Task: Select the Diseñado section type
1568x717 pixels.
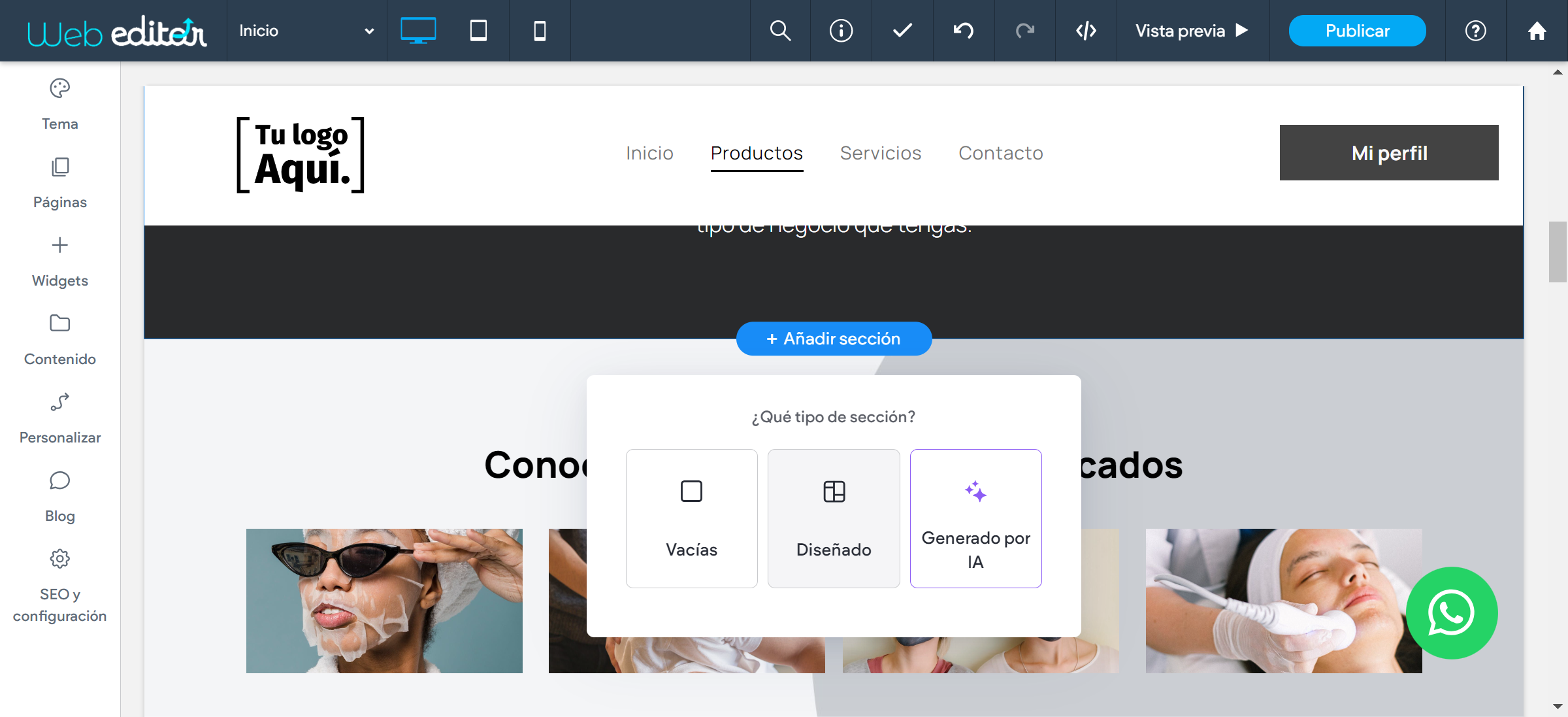Action: point(834,518)
